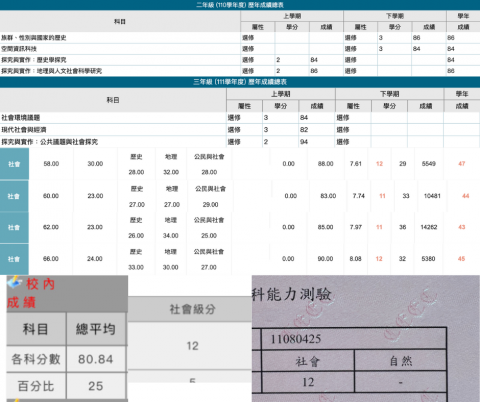Click the percentile value 25
480x402 pixels.
(96, 386)
